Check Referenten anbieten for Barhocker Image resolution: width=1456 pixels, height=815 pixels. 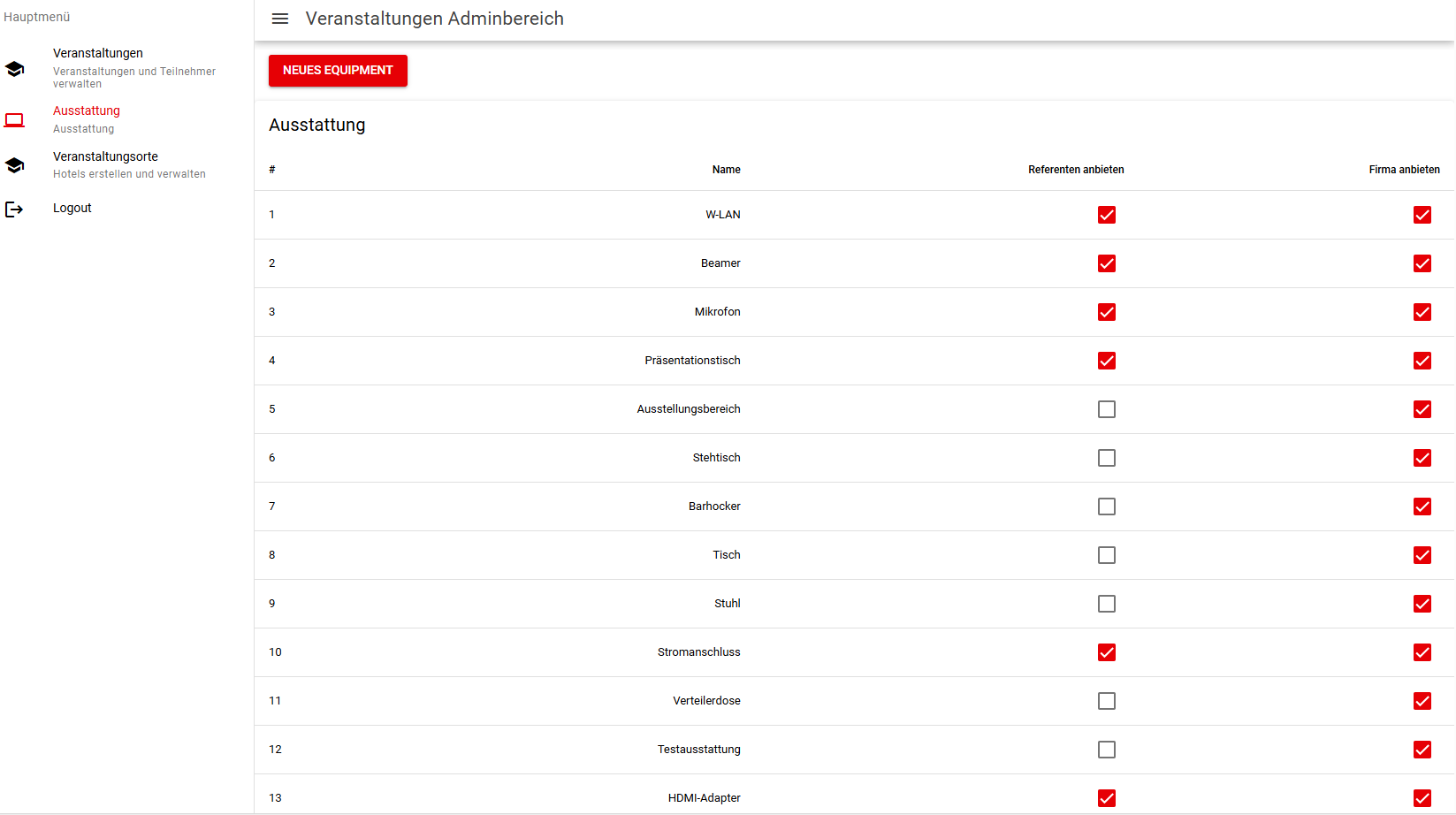(x=1106, y=507)
